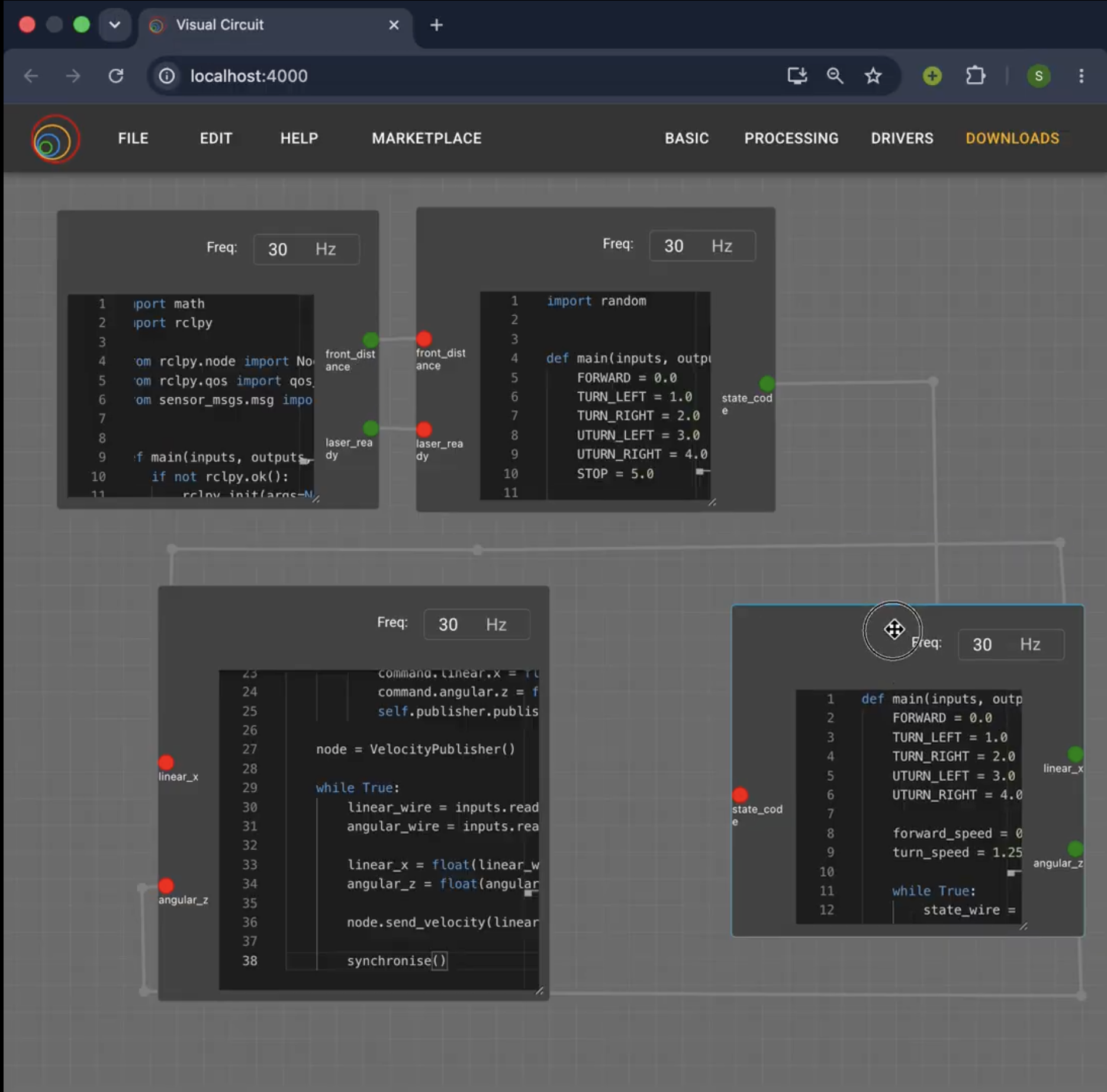Click red laser_ready input port
1107x1092 pixels.
click(x=424, y=429)
